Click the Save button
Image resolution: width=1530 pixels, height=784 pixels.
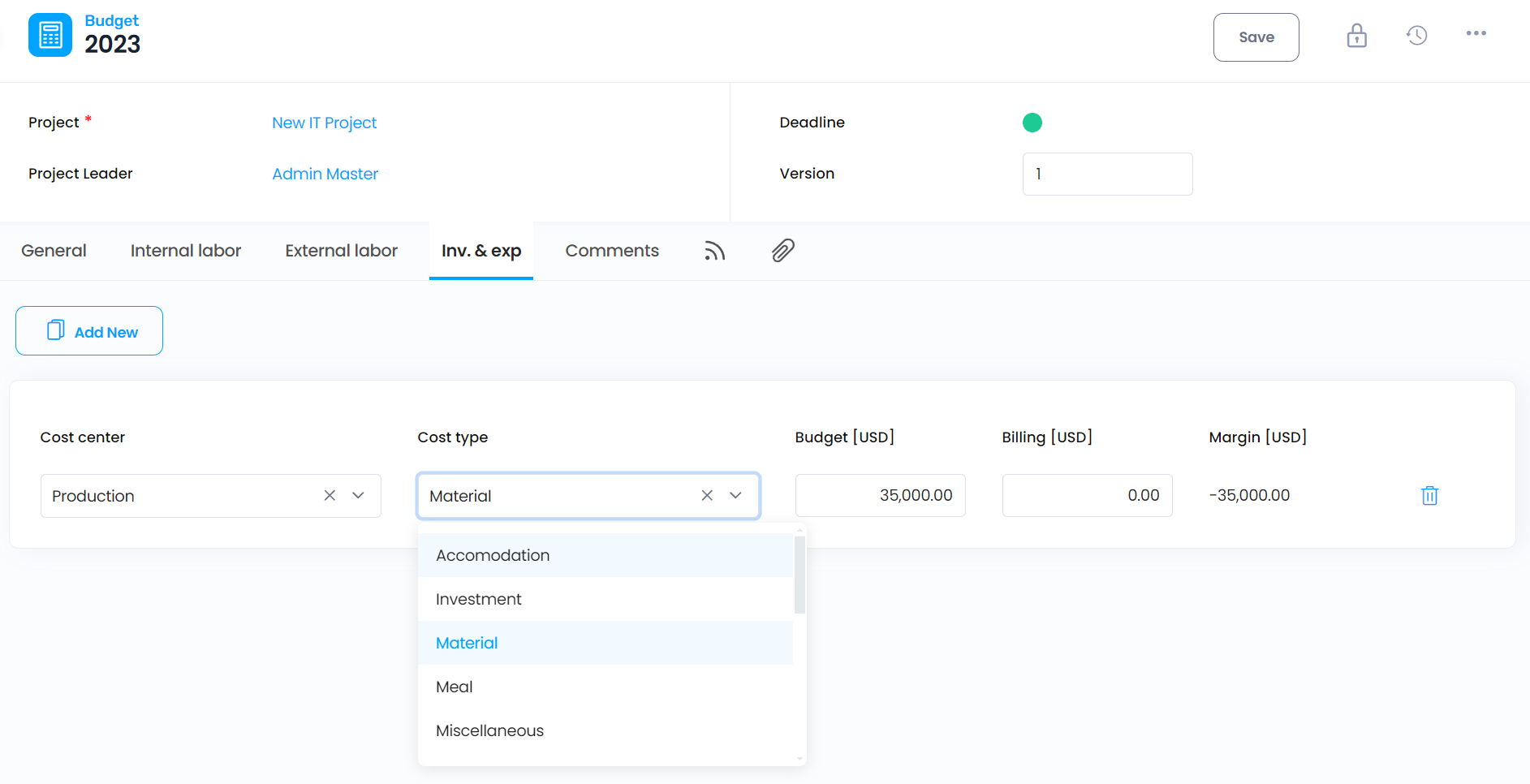coord(1256,37)
